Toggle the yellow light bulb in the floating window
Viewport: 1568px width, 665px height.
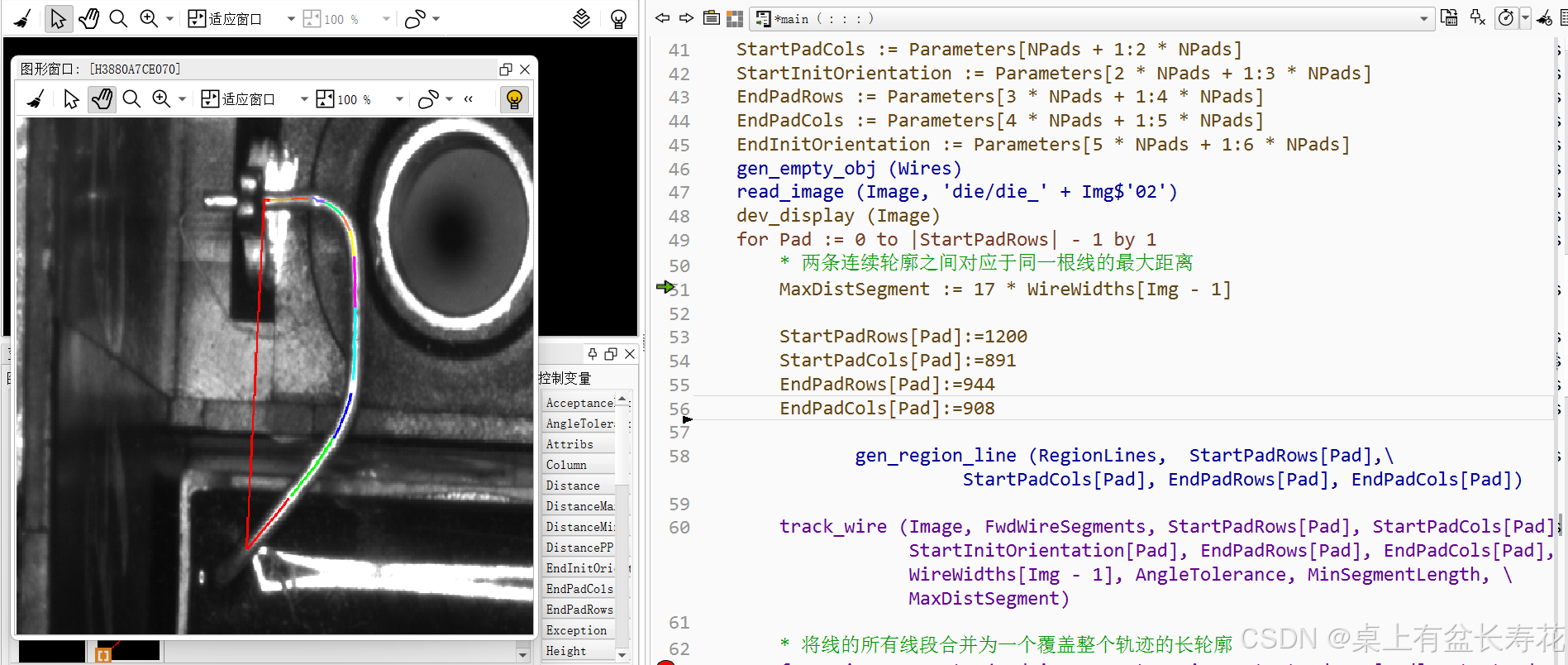point(514,99)
